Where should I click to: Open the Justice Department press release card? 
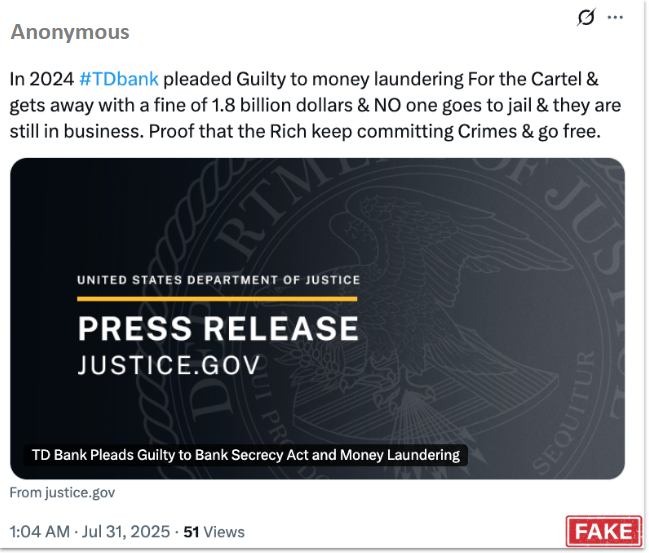[317, 318]
